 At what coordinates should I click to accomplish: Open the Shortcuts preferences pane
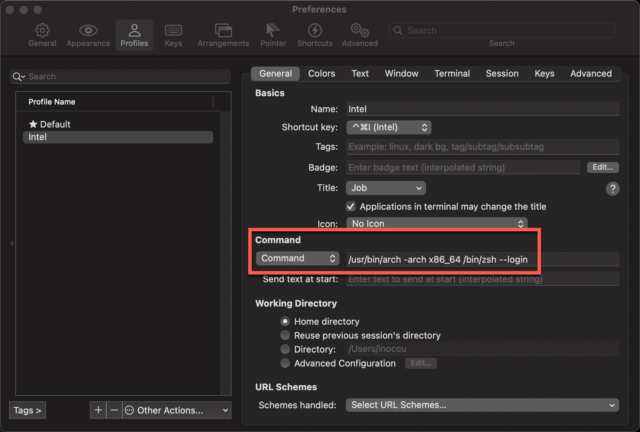pos(314,35)
